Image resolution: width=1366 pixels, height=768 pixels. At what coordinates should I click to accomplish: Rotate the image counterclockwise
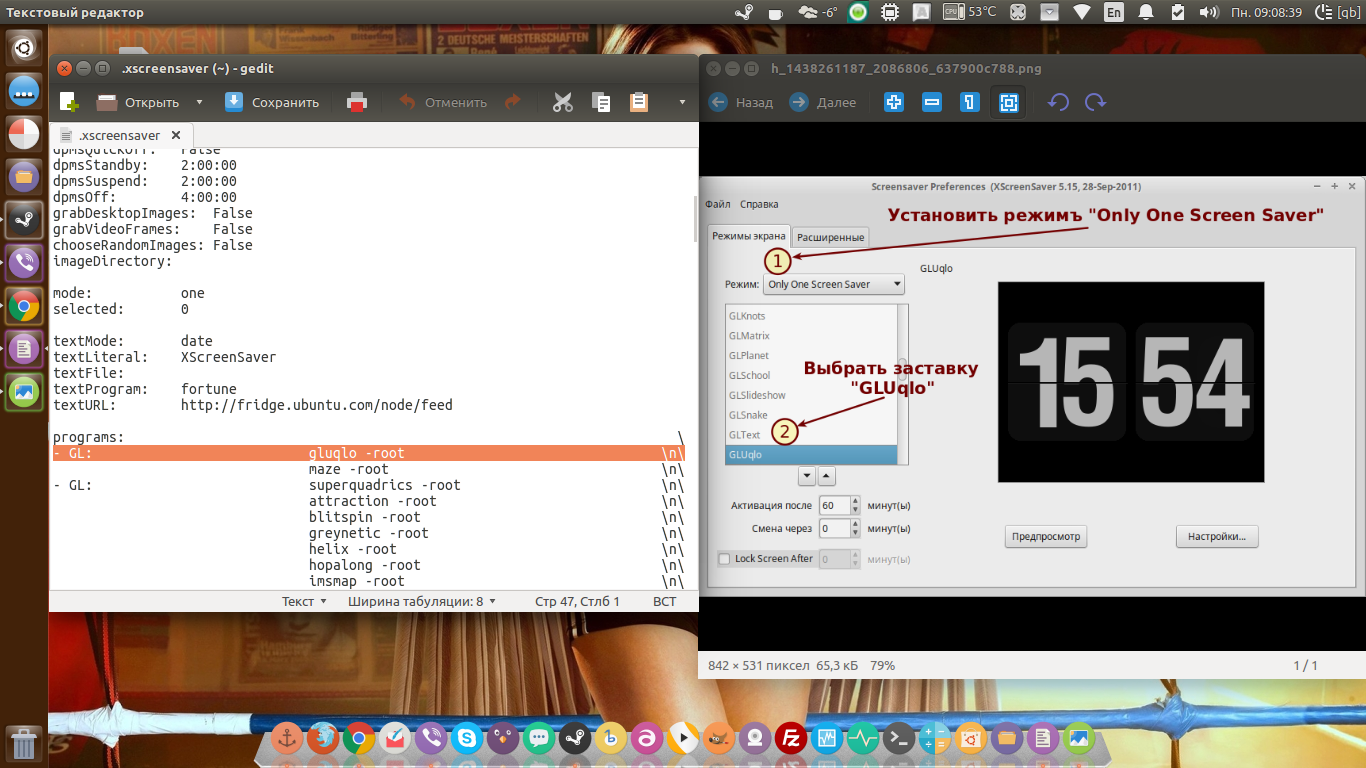tap(1058, 102)
